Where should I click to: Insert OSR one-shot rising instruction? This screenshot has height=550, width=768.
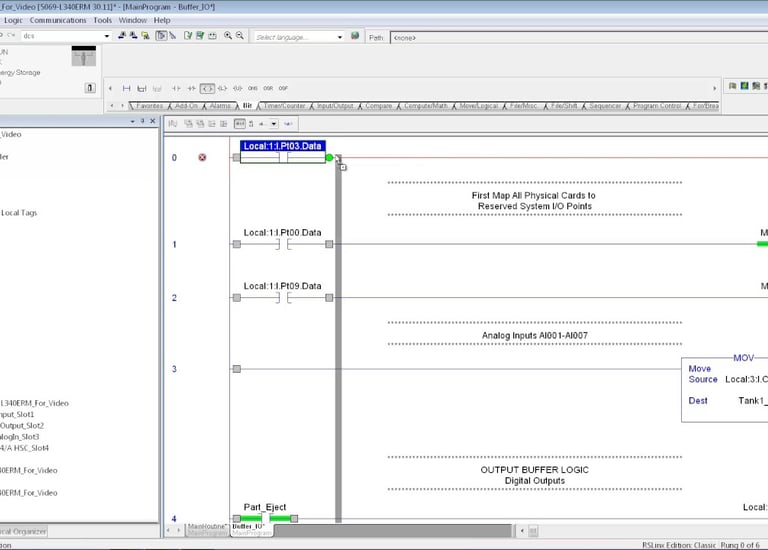pyautogui.click(x=268, y=88)
